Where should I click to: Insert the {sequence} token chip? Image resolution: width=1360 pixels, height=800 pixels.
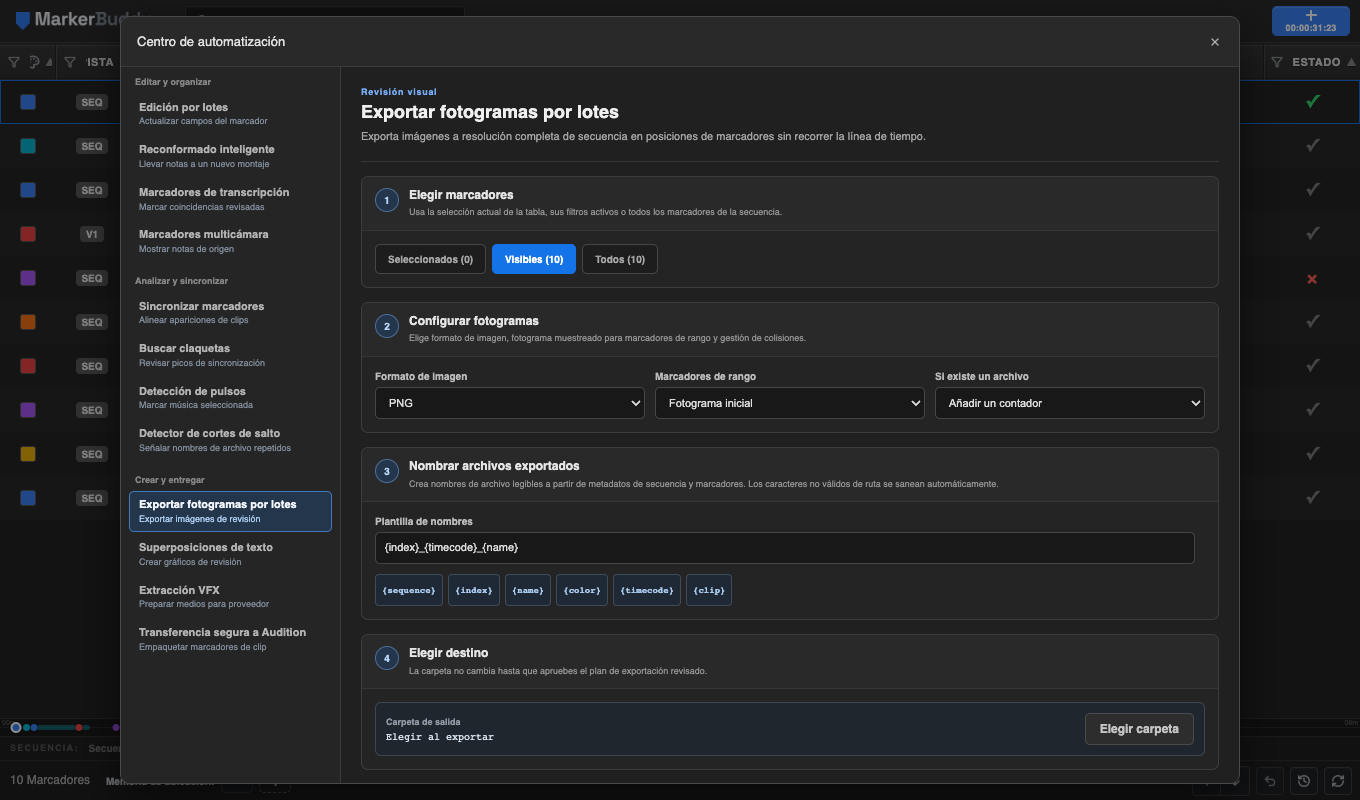click(409, 590)
